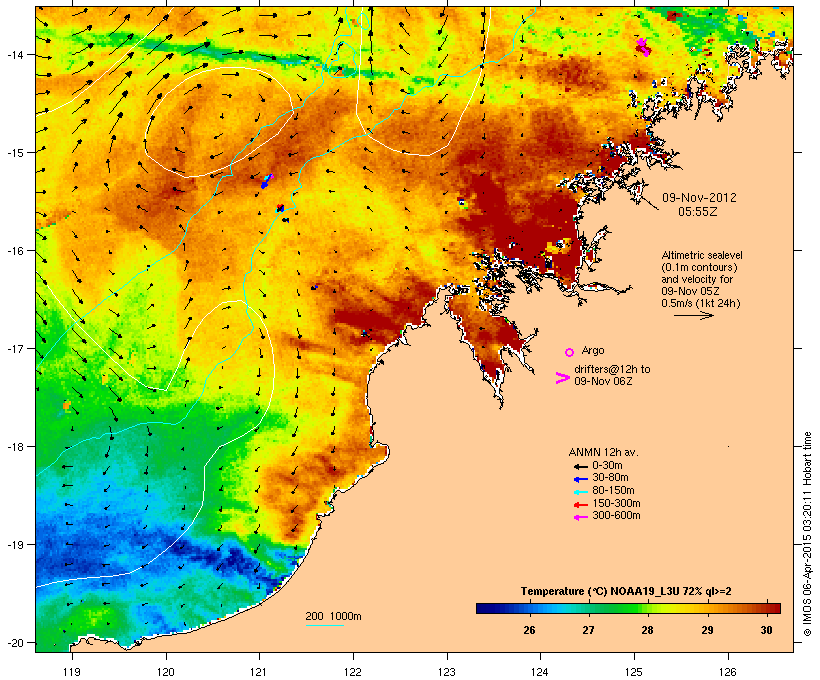Click latitude axis label -18

coord(14,446)
